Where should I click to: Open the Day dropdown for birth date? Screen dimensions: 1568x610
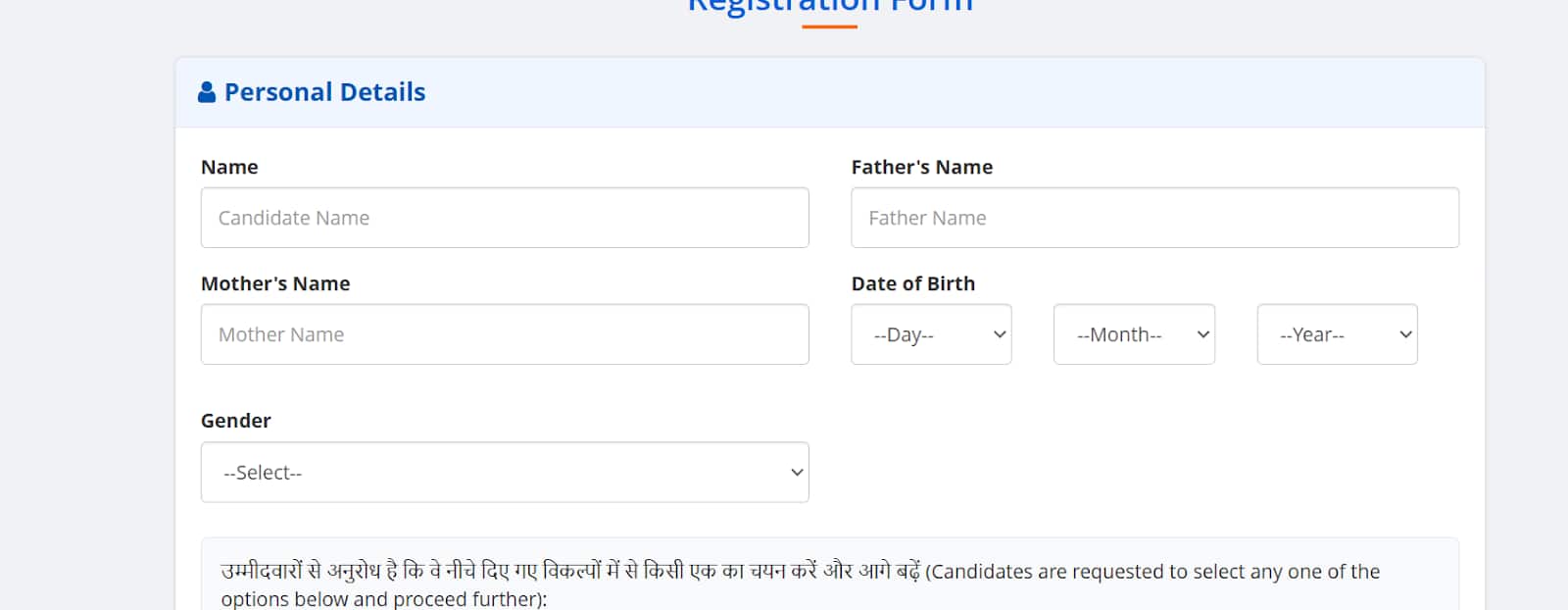pyautogui.click(x=930, y=334)
